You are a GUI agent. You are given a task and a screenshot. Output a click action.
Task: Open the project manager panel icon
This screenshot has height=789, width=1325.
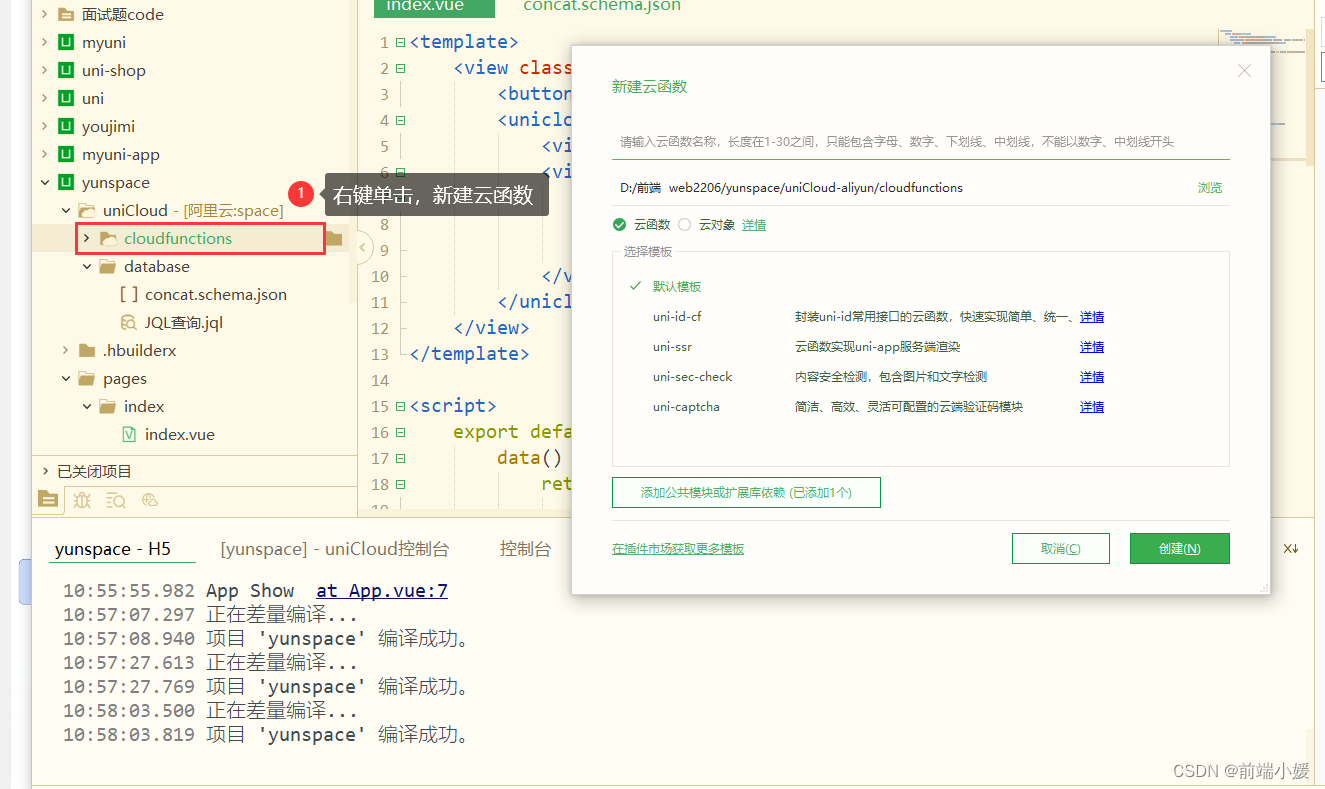coord(48,499)
